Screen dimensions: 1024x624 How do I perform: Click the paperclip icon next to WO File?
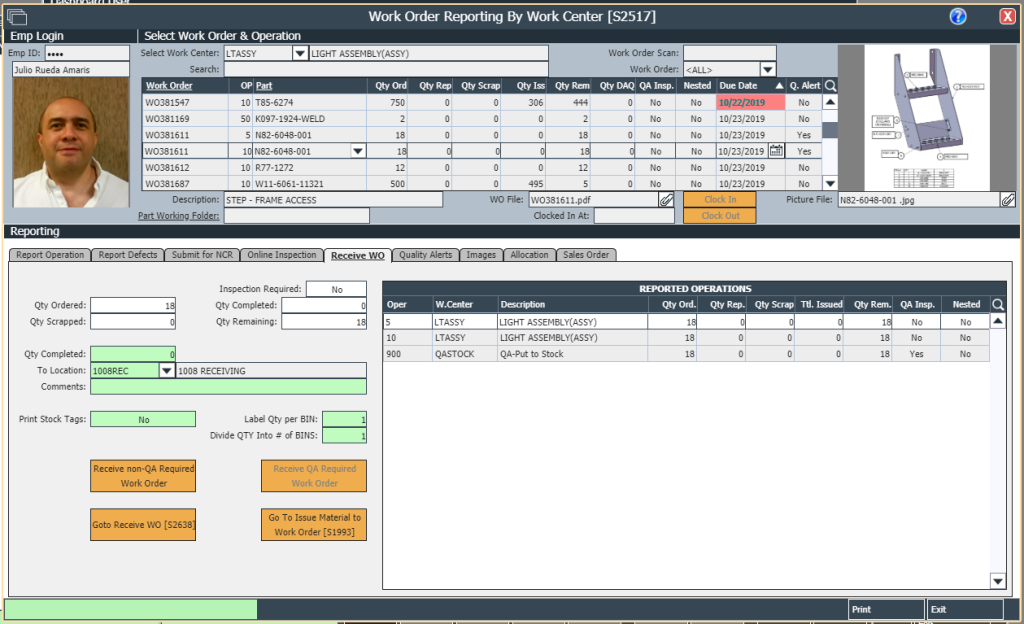coord(665,200)
